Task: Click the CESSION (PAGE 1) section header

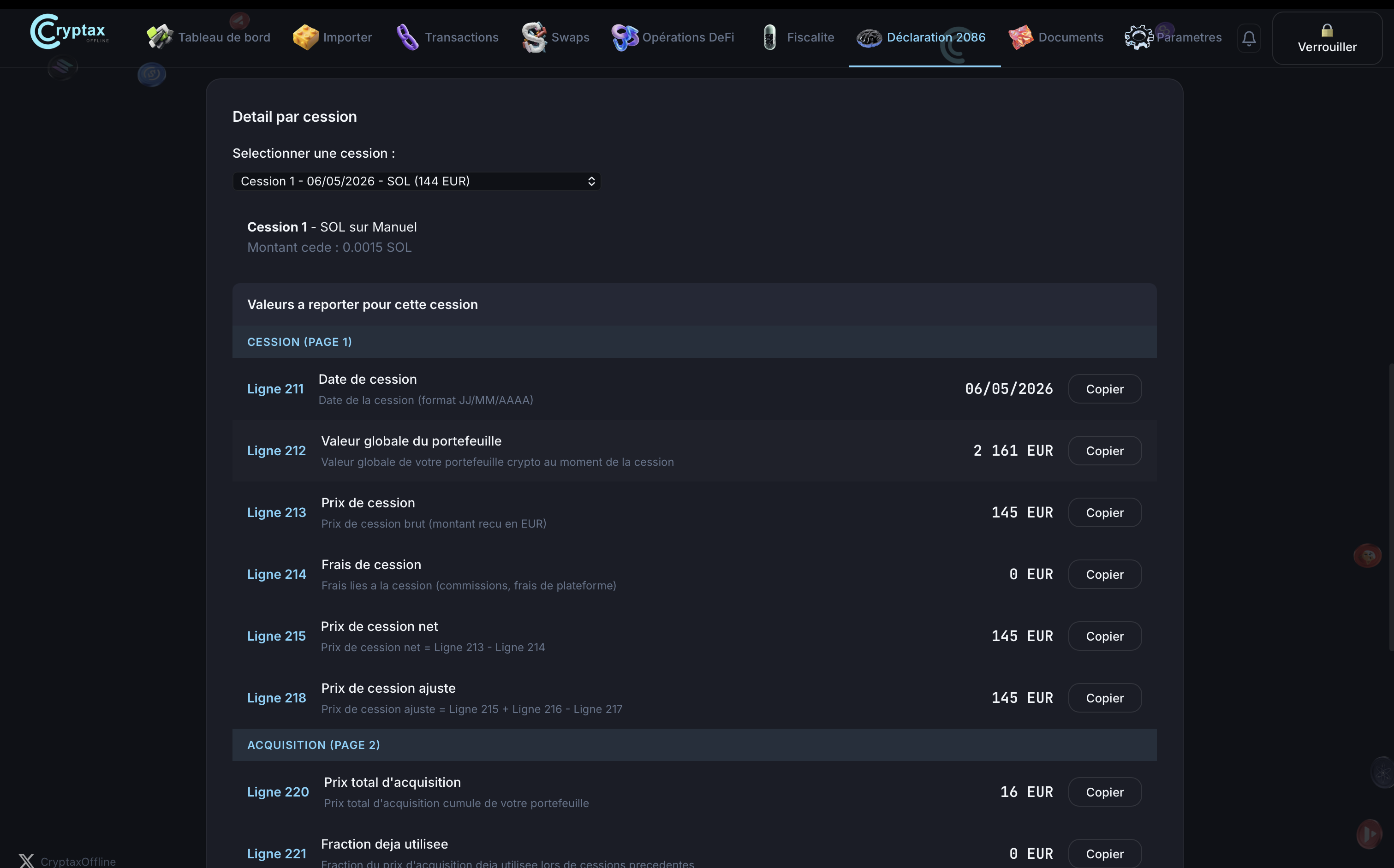Action: (694, 342)
